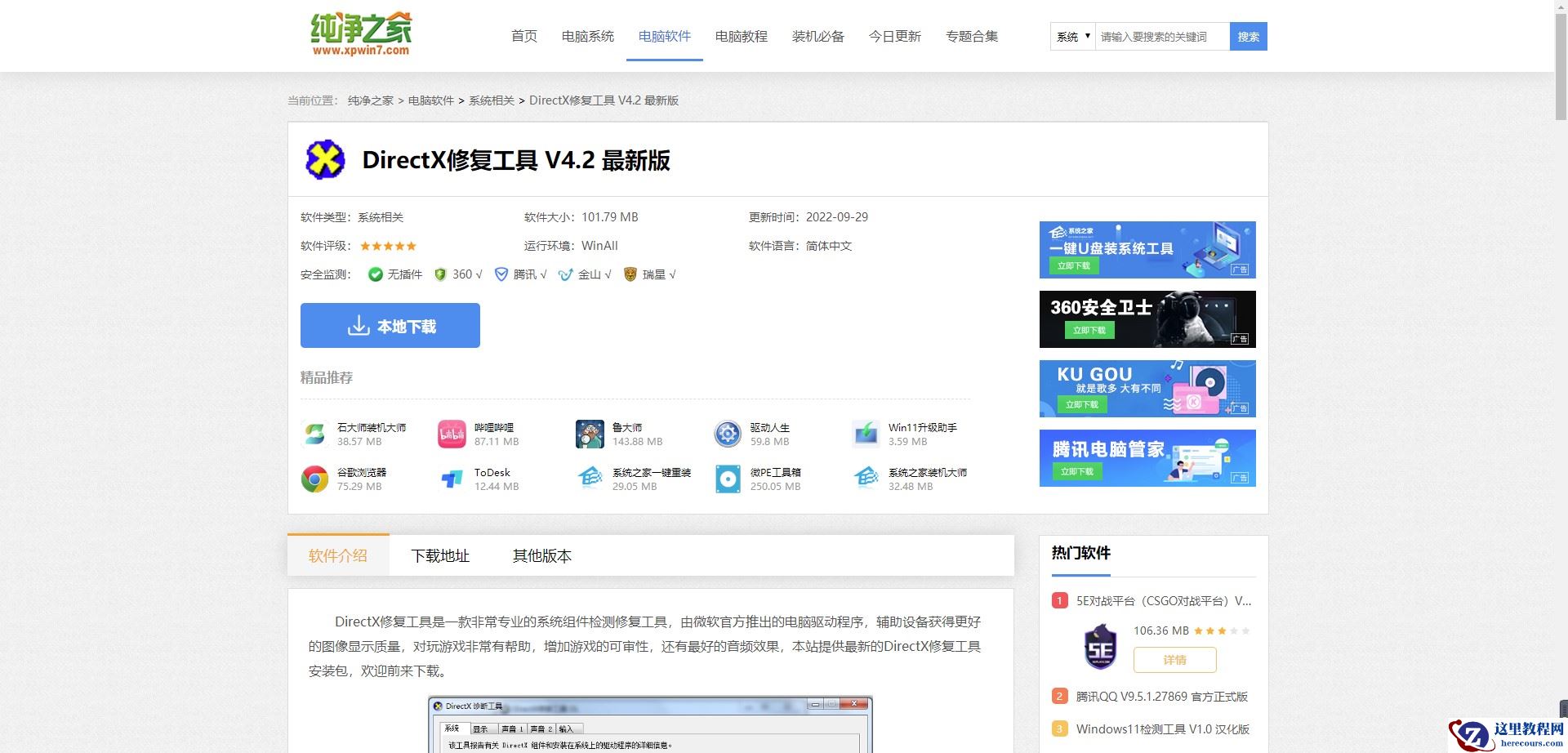Select the 鲁大师 recommended app icon
The image size is (1568, 753).
590,434
